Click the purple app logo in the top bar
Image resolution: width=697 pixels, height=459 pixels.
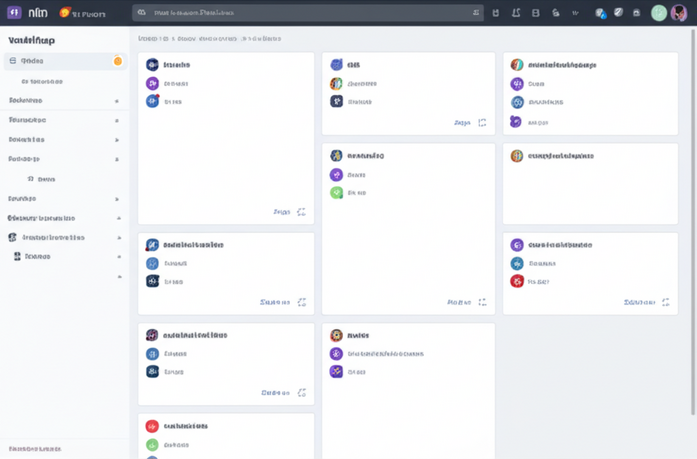click(14, 12)
